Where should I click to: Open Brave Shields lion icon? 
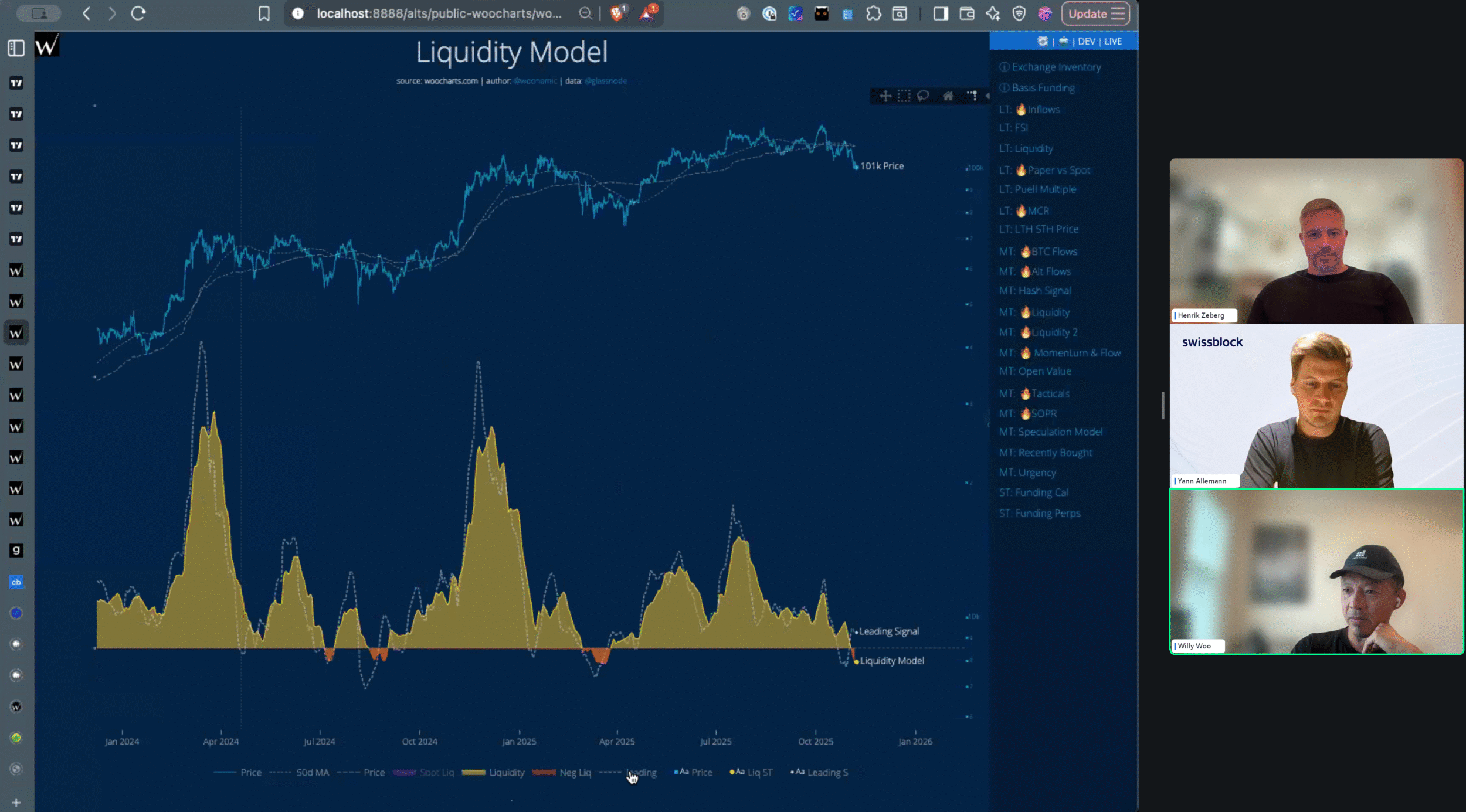pyautogui.click(x=617, y=13)
